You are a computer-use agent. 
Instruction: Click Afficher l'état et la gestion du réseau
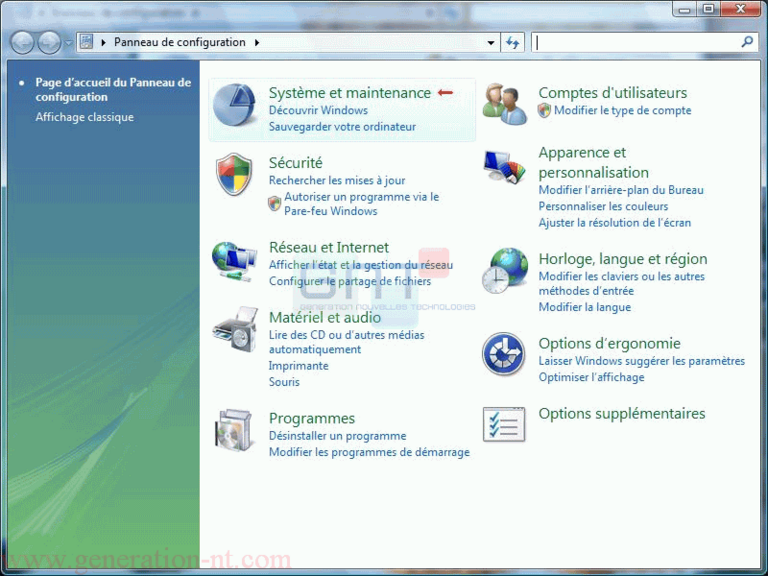[x=361, y=265]
